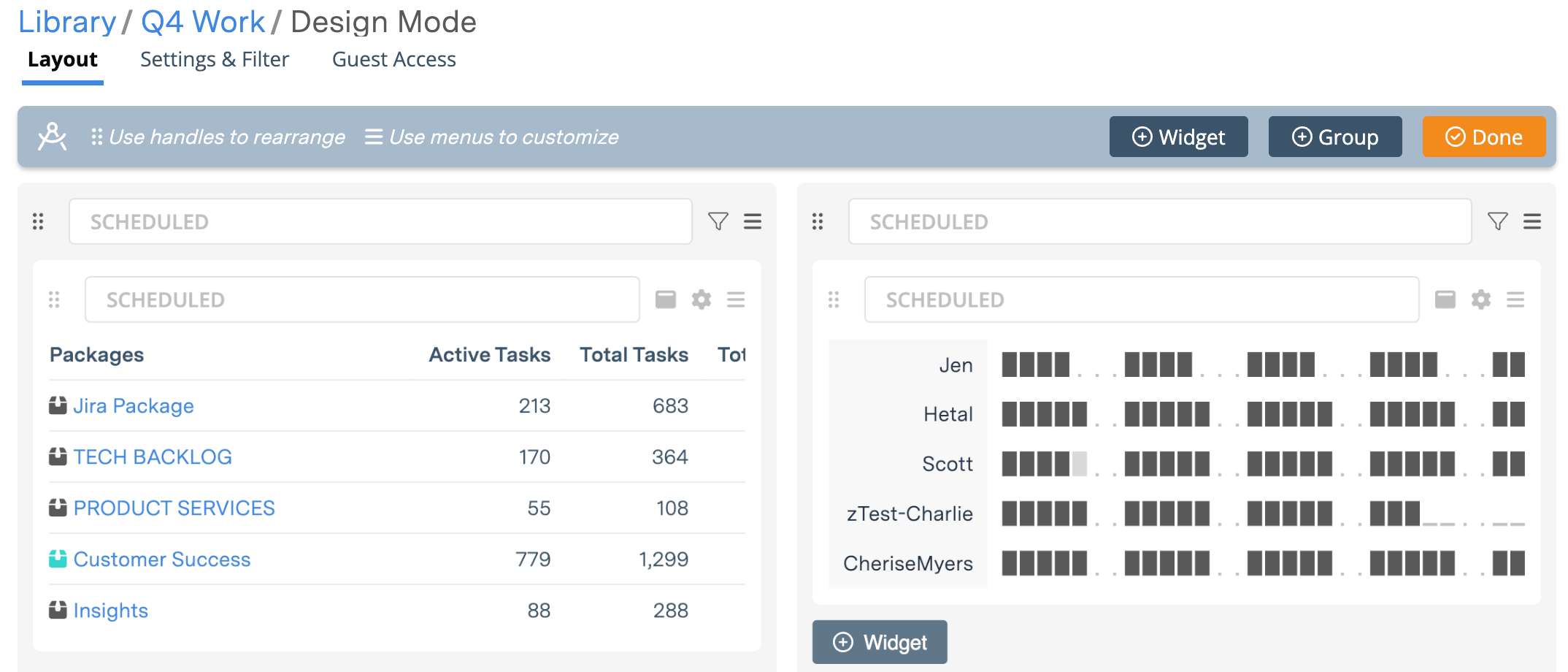Viewport: 1568px width, 672px height.
Task: Open the TECH BACKLOG package link
Action: (153, 457)
